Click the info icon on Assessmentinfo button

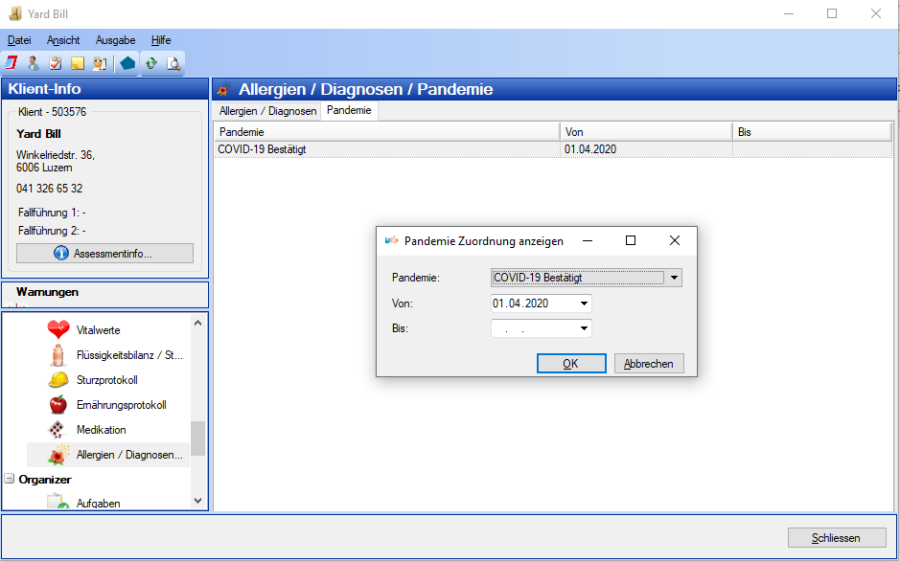(x=61, y=253)
